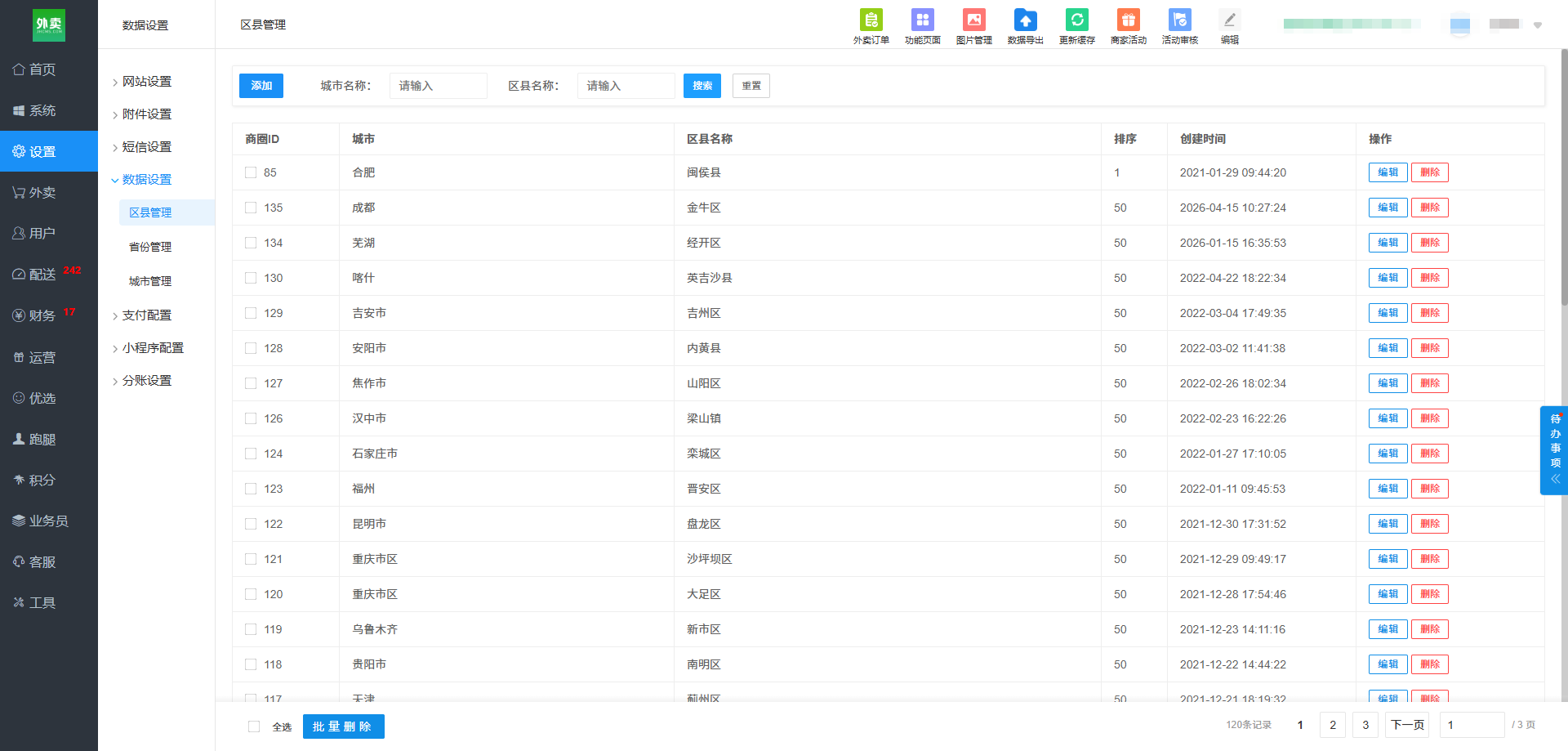Open 工具 in the left sidebar

click(x=49, y=602)
